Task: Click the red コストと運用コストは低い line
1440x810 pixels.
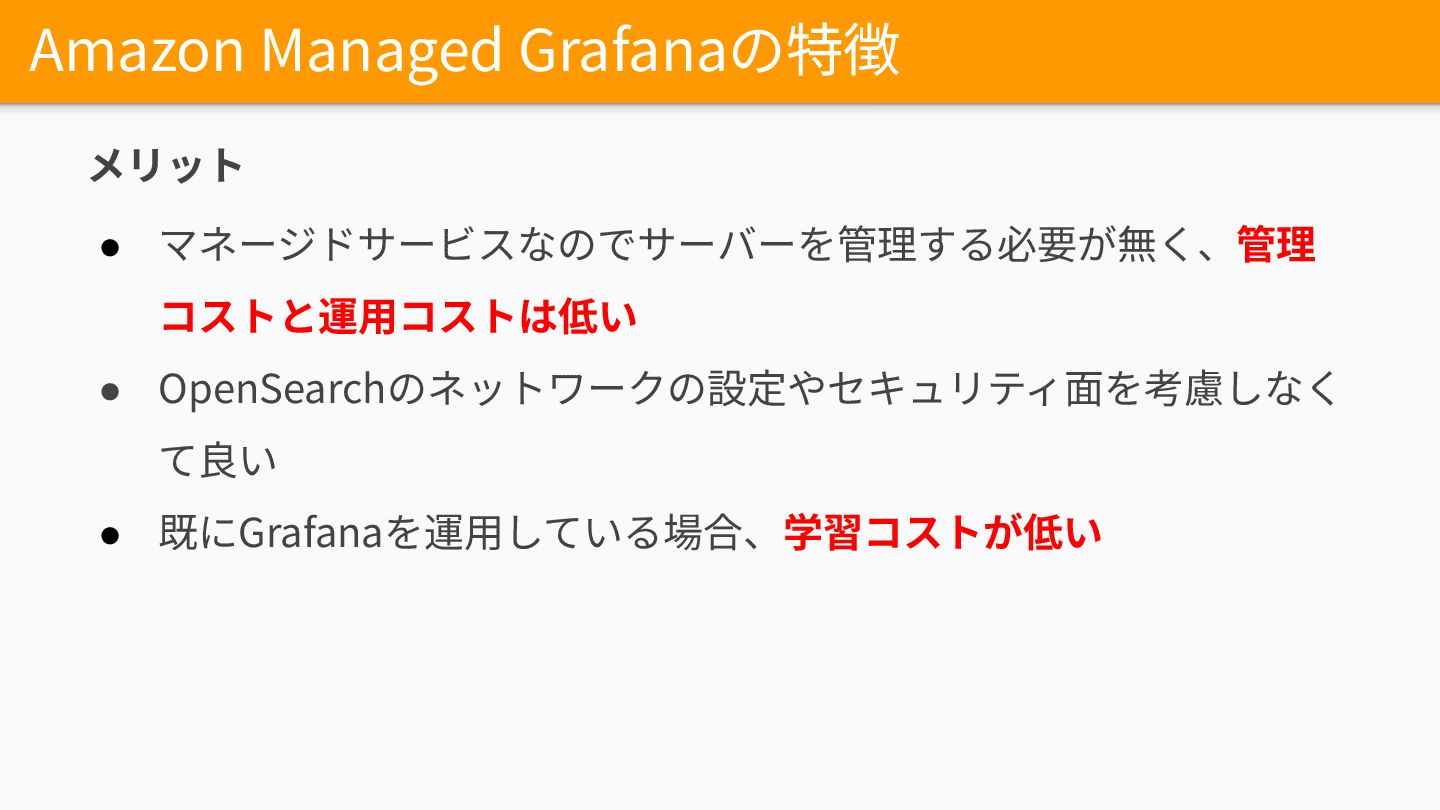Action: click(398, 317)
